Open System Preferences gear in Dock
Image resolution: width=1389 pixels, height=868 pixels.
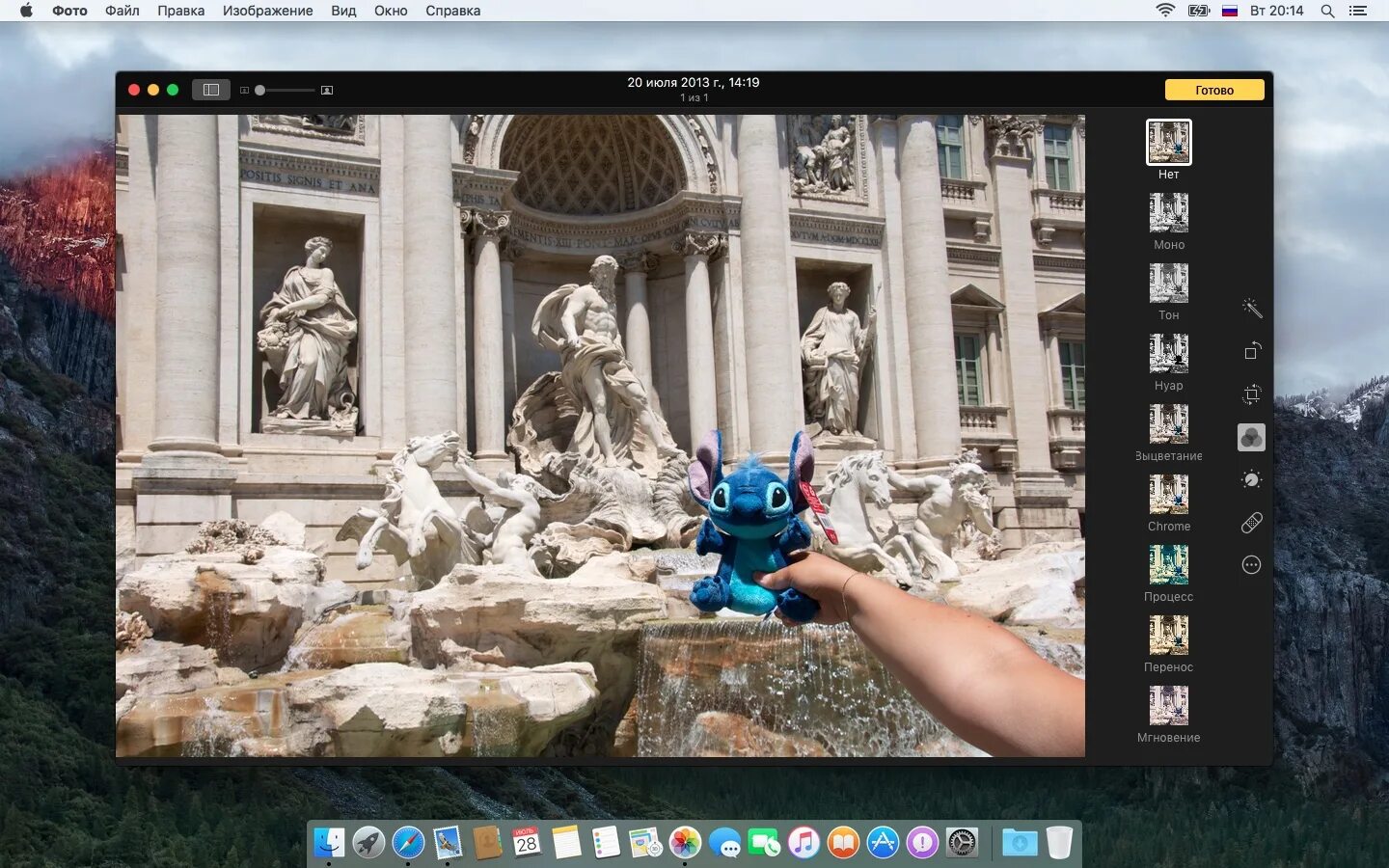962,843
